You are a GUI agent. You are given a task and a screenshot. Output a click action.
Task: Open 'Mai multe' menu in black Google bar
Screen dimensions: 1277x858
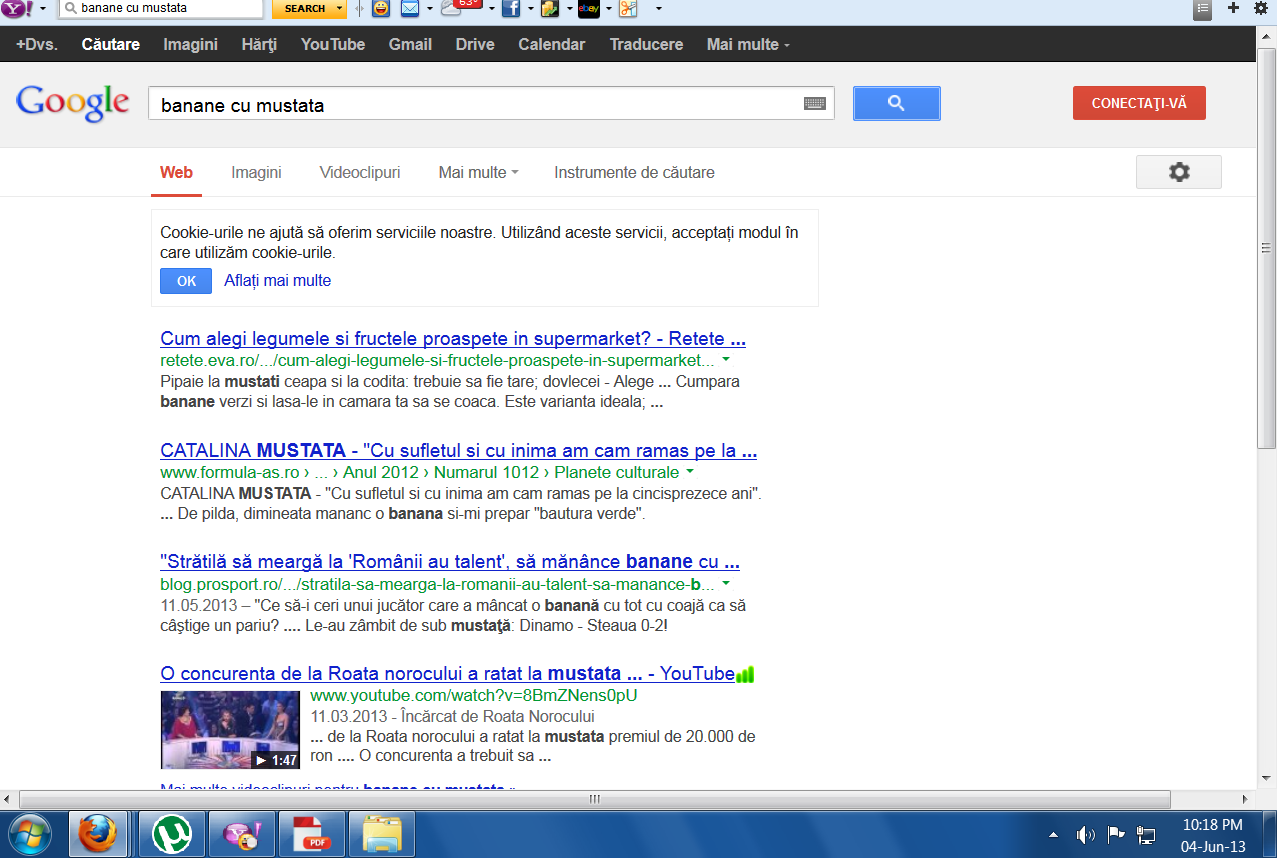pos(748,44)
